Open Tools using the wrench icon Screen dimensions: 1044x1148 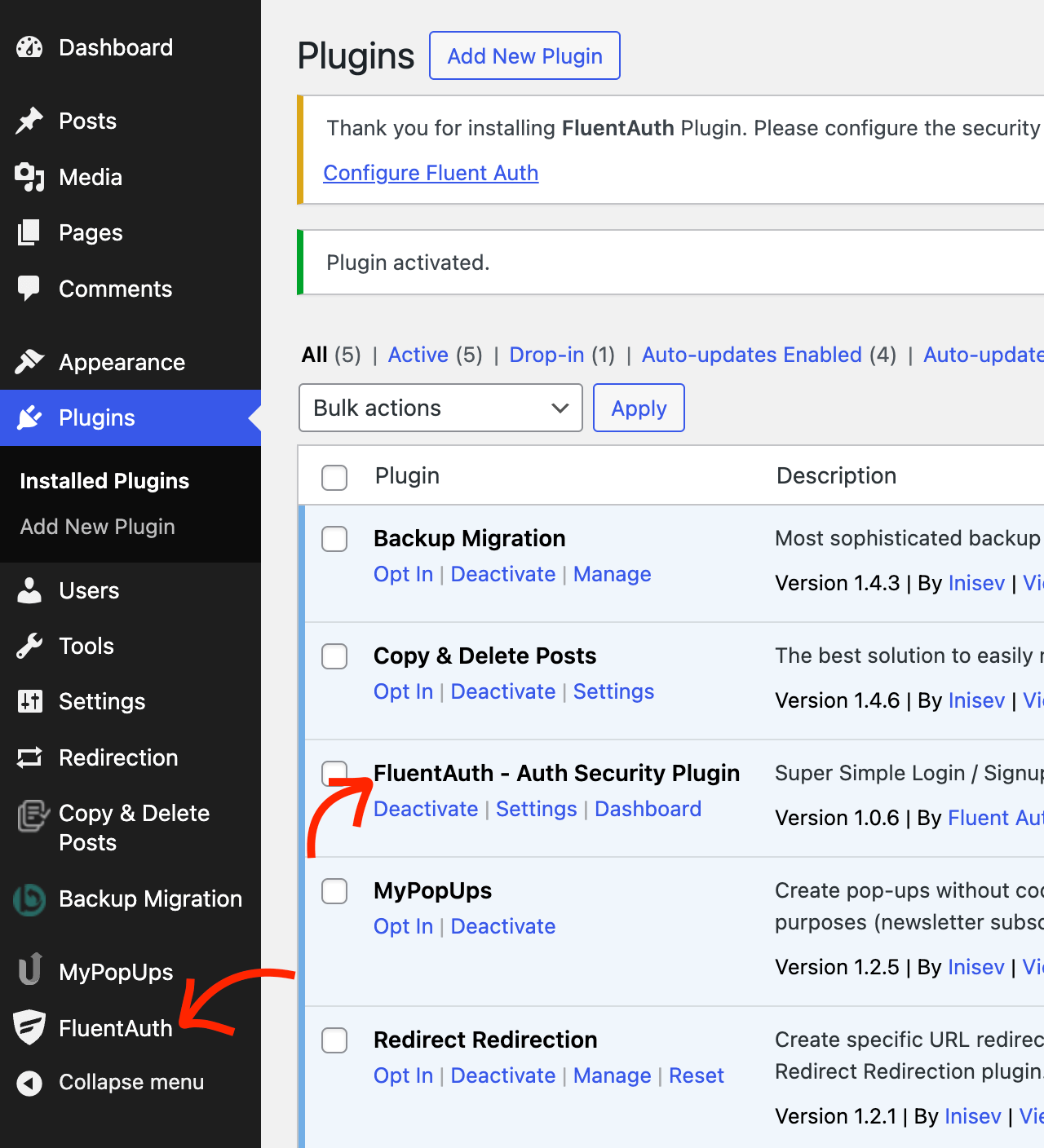pyautogui.click(x=29, y=646)
